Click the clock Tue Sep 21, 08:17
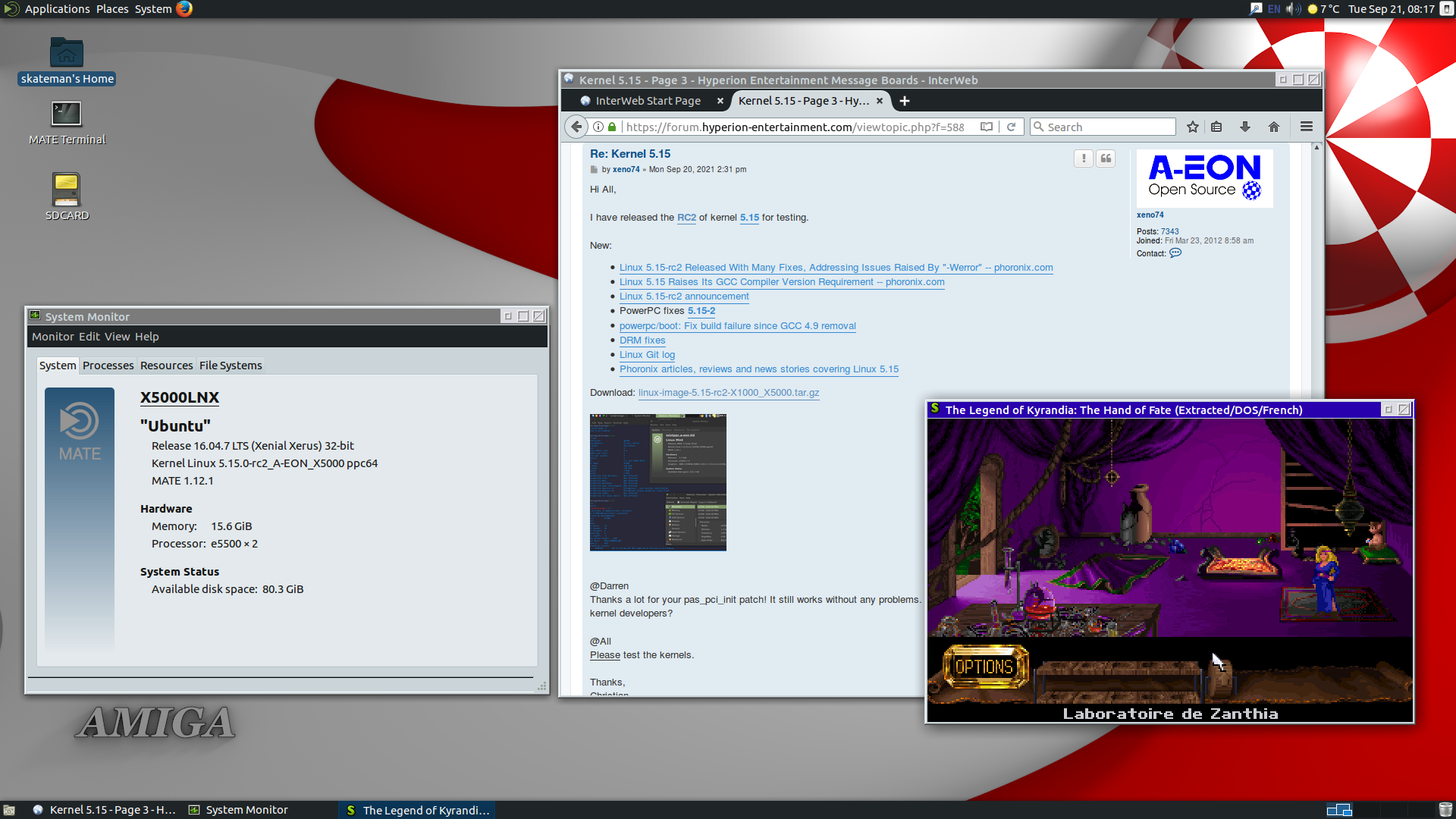 (x=1392, y=9)
